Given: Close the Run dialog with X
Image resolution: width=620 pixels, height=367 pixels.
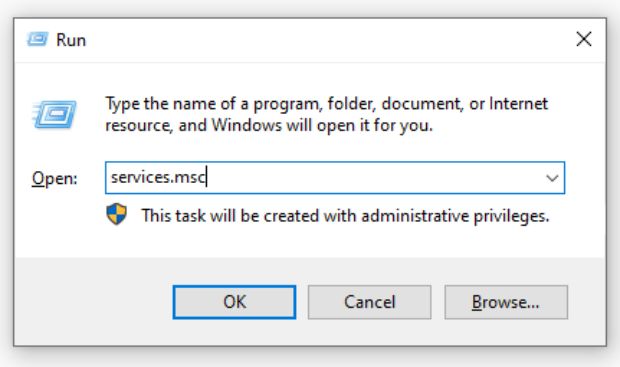Looking at the screenshot, I should pos(584,39).
